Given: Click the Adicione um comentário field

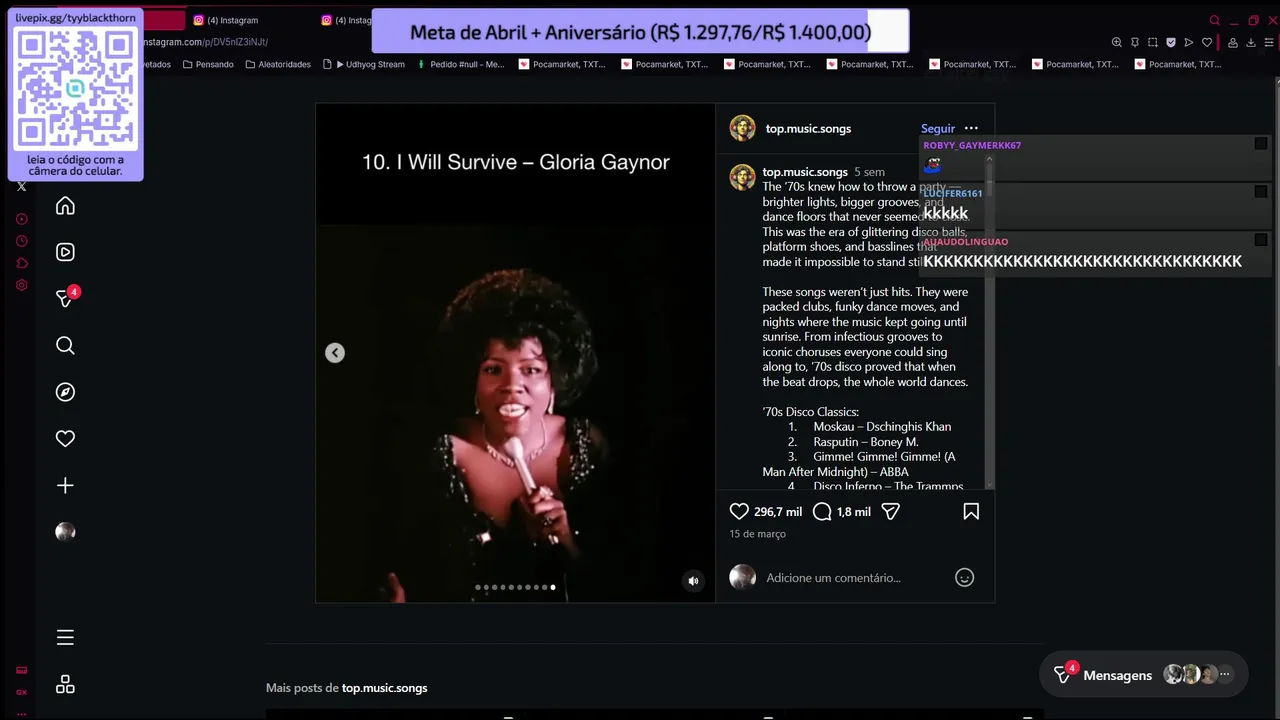Looking at the screenshot, I should pyautogui.click(x=833, y=577).
